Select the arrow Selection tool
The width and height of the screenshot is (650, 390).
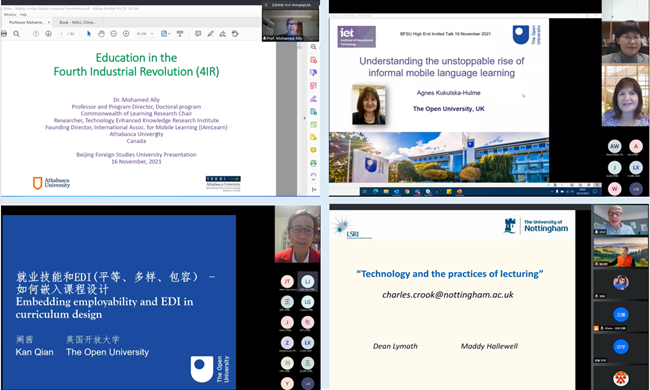[x=89, y=34]
